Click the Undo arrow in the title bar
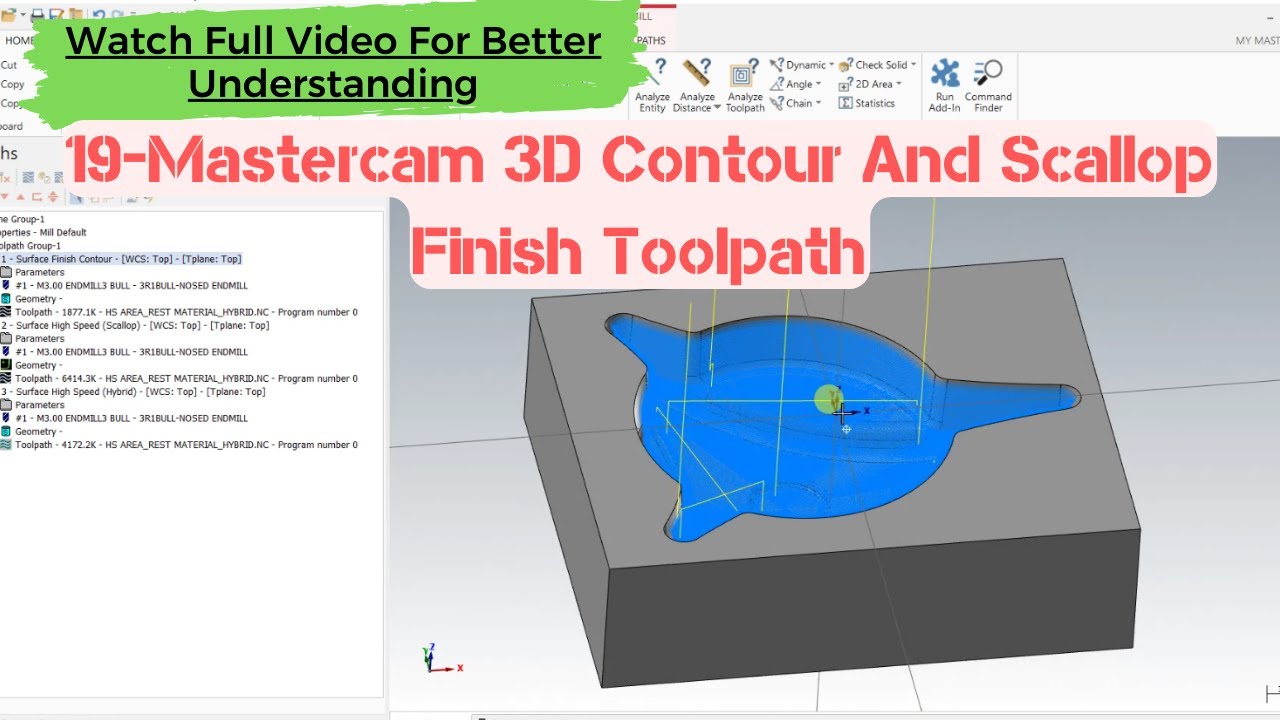 98,14
